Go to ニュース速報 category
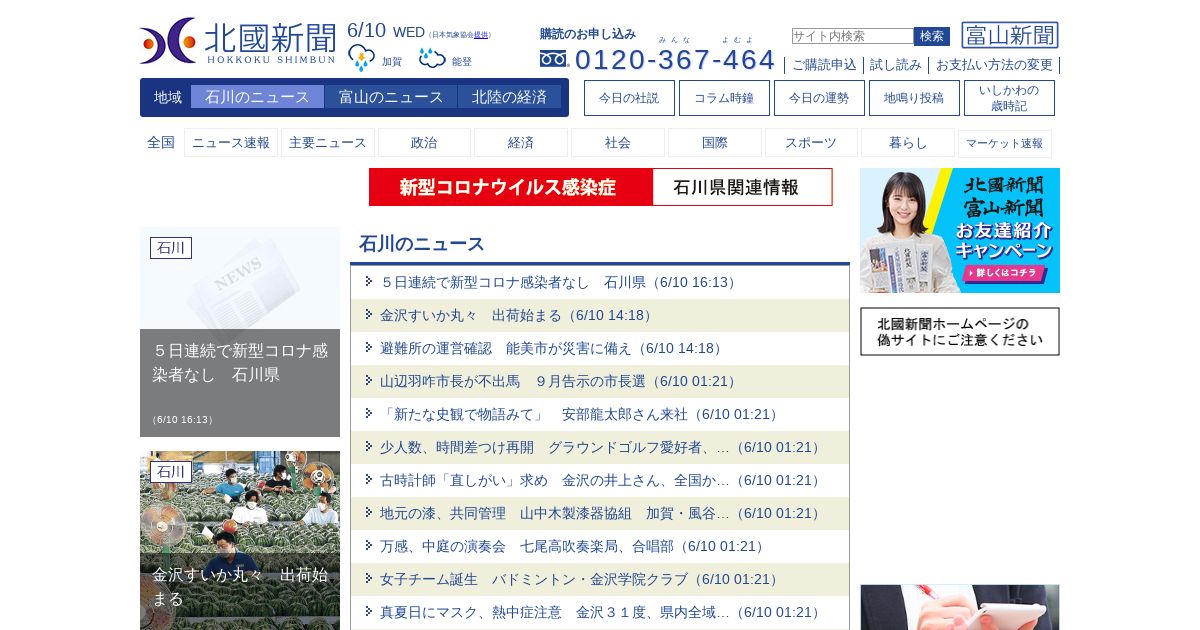Viewport: 1200px width, 630px height. 231,143
